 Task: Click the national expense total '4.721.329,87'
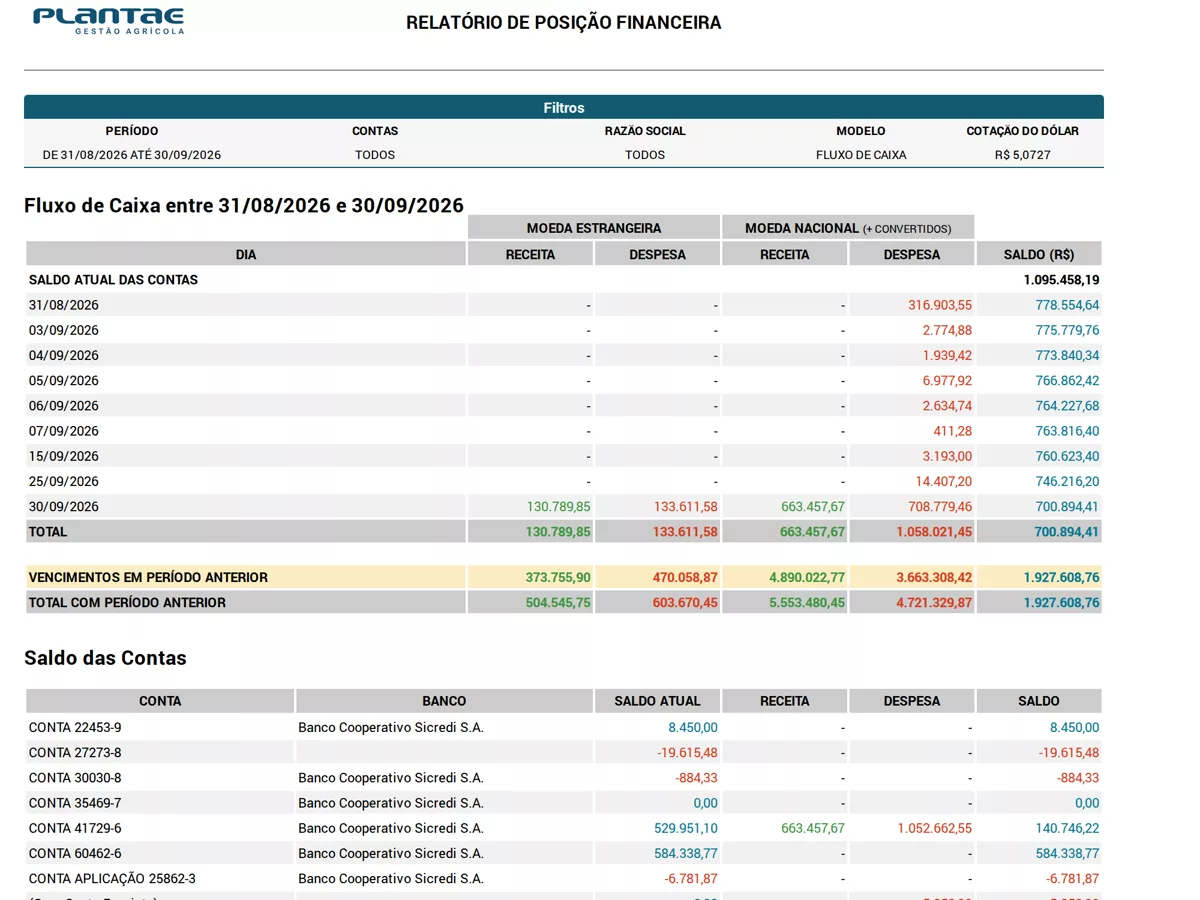[934, 603]
